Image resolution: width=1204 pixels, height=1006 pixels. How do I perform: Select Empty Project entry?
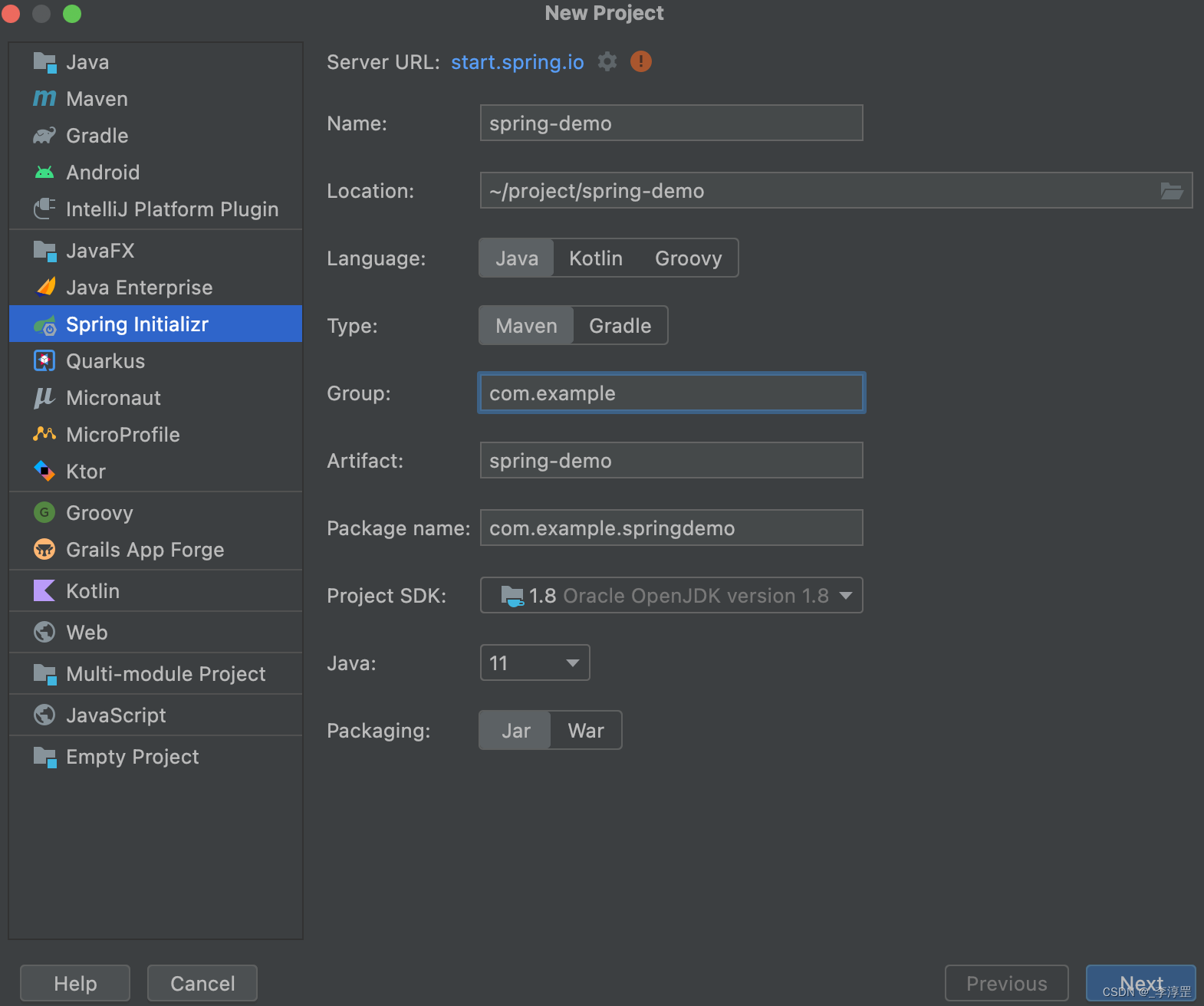156,757
